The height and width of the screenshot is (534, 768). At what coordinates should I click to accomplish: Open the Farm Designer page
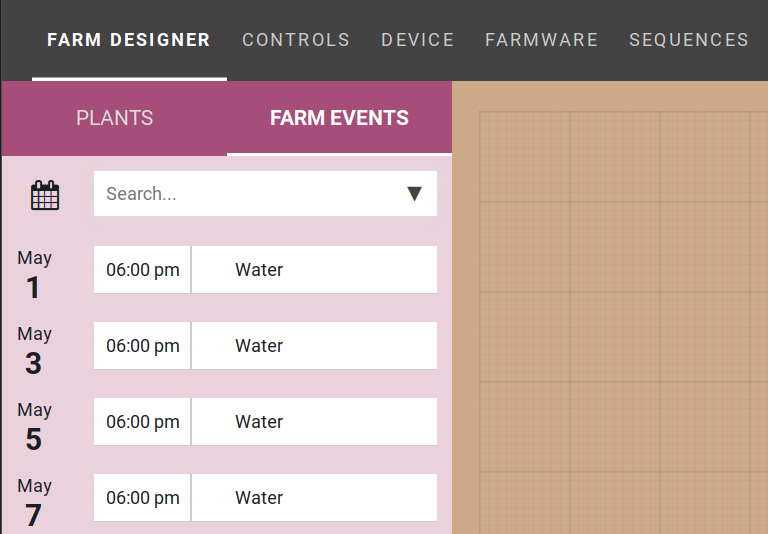pyautogui.click(x=129, y=40)
